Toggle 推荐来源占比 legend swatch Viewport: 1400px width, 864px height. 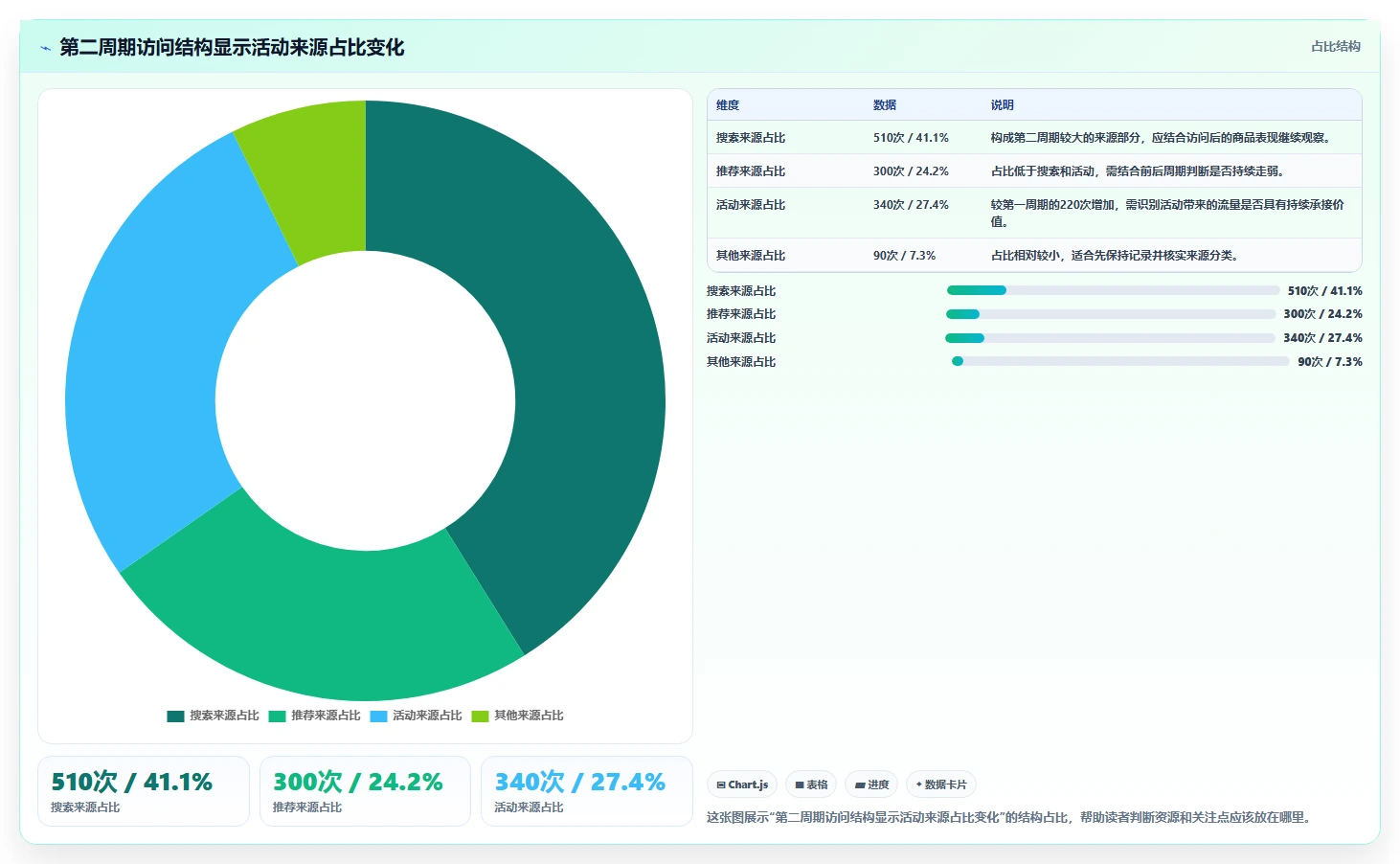[x=277, y=716]
